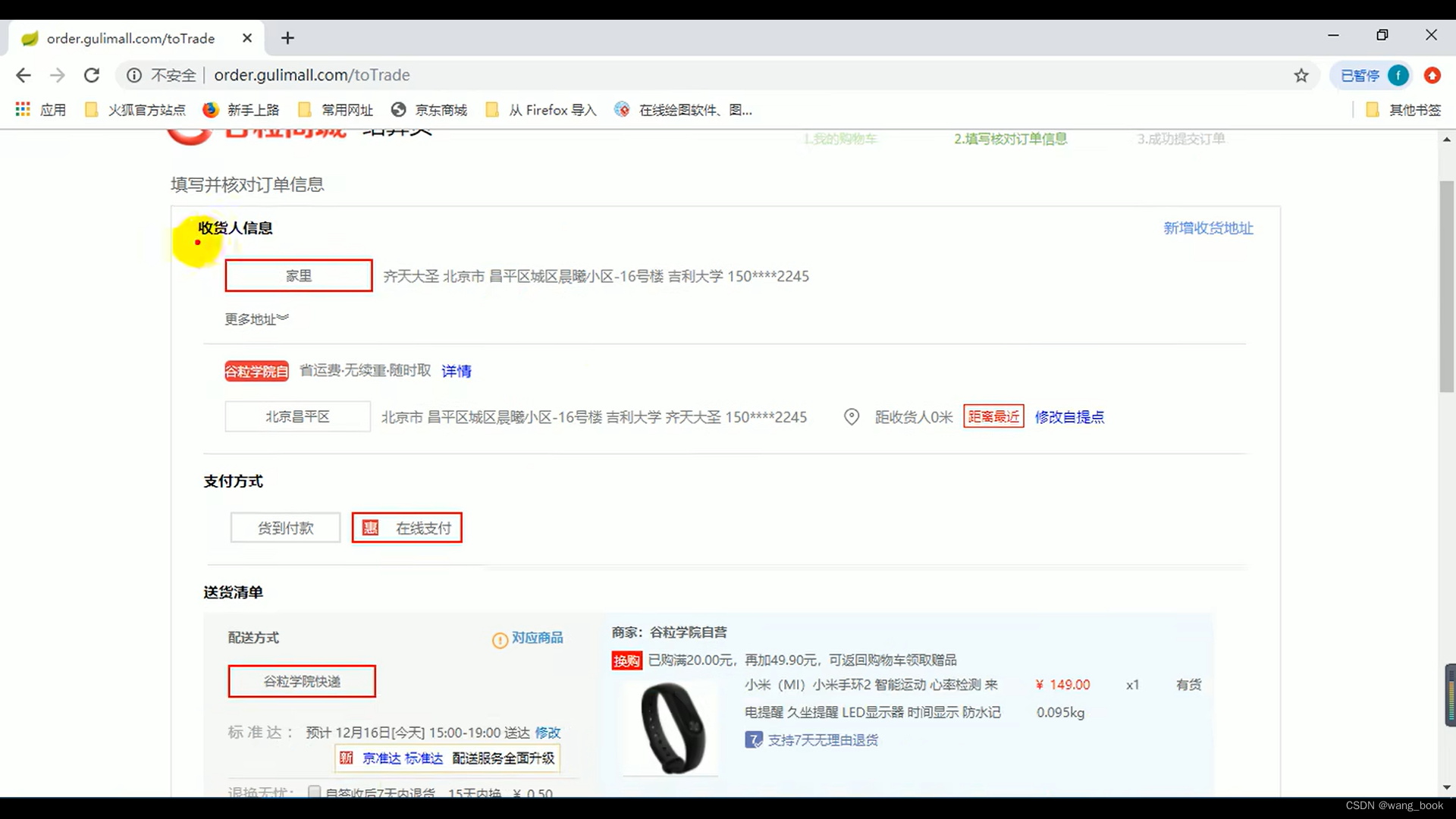Viewport: 1456px width, 819px height.
Task: Click the 对应商品 link
Action: (537, 638)
